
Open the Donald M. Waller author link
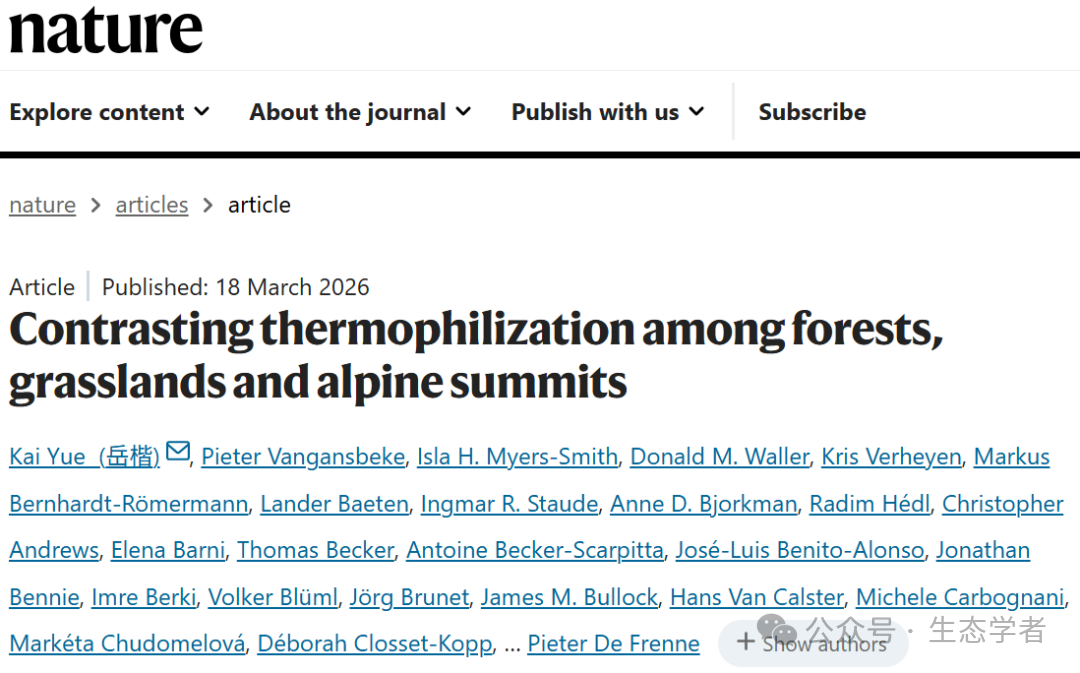pyautogui.click(x=720, y=456)
